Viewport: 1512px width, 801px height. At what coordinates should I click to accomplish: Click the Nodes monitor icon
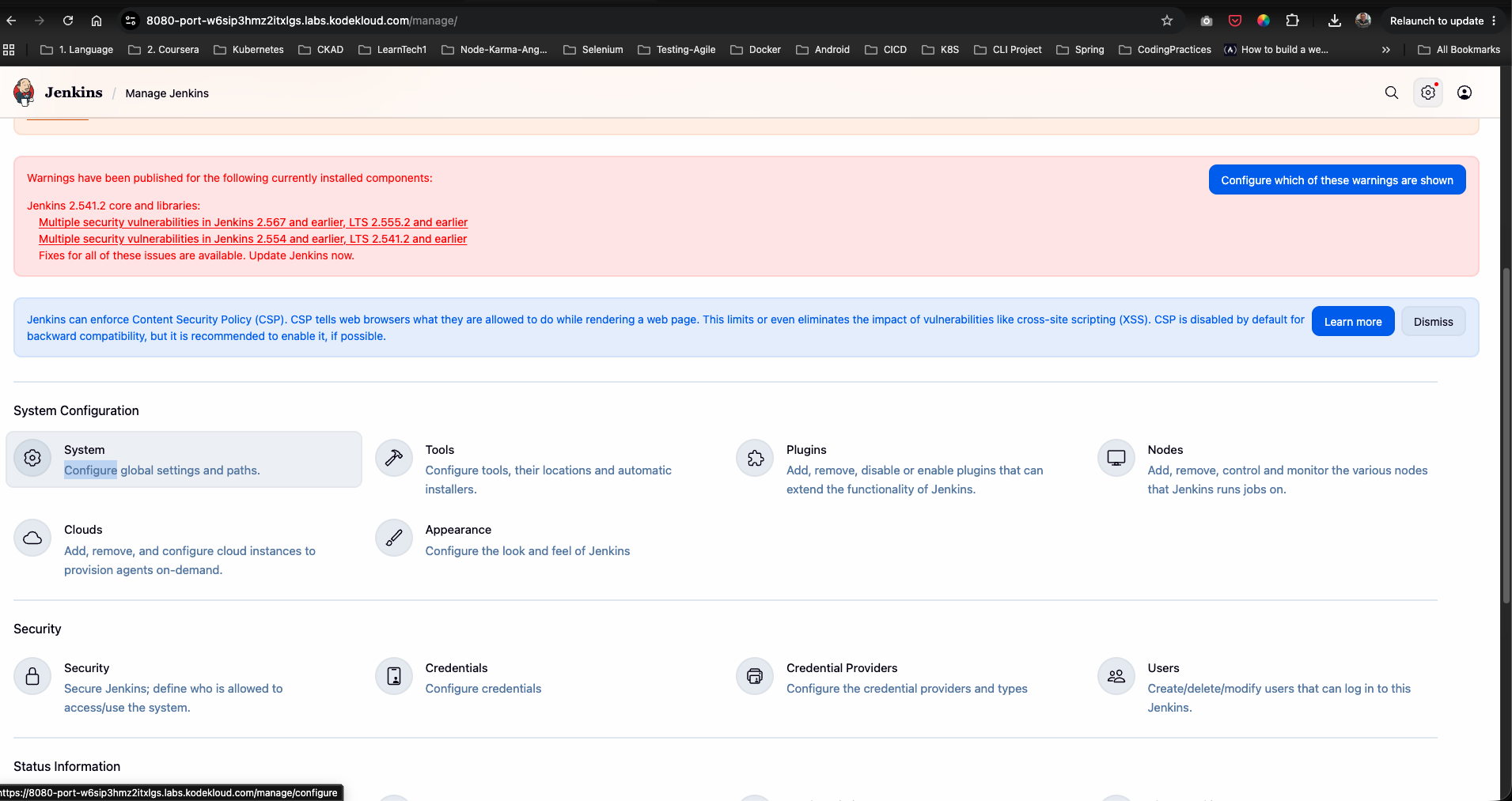pyautogui.click(x=1116, y=458)
